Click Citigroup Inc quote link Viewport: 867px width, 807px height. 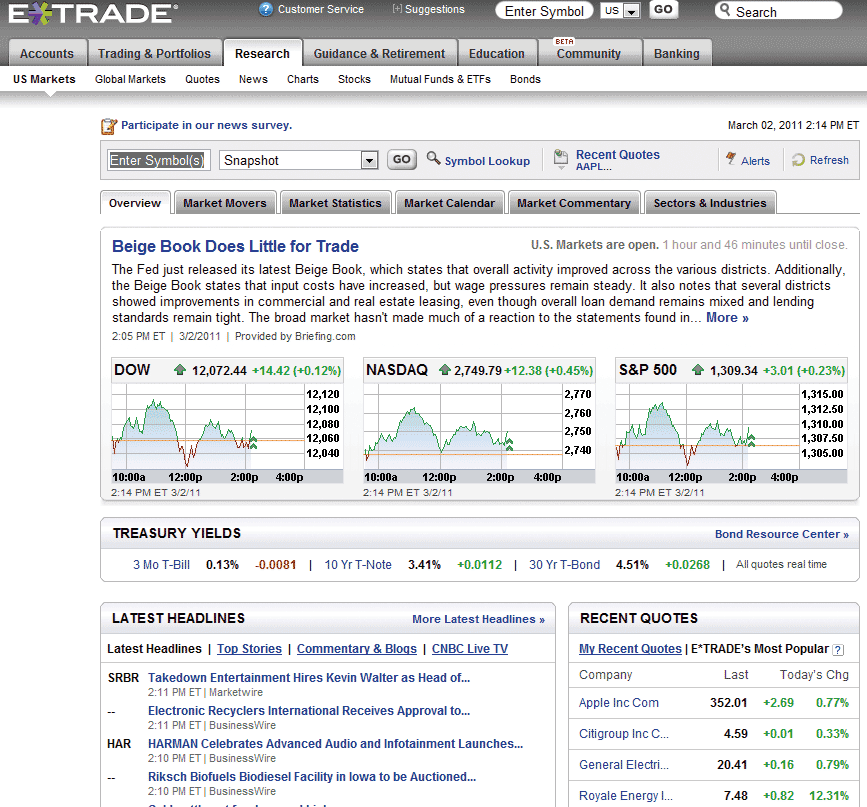click(624, 734)
